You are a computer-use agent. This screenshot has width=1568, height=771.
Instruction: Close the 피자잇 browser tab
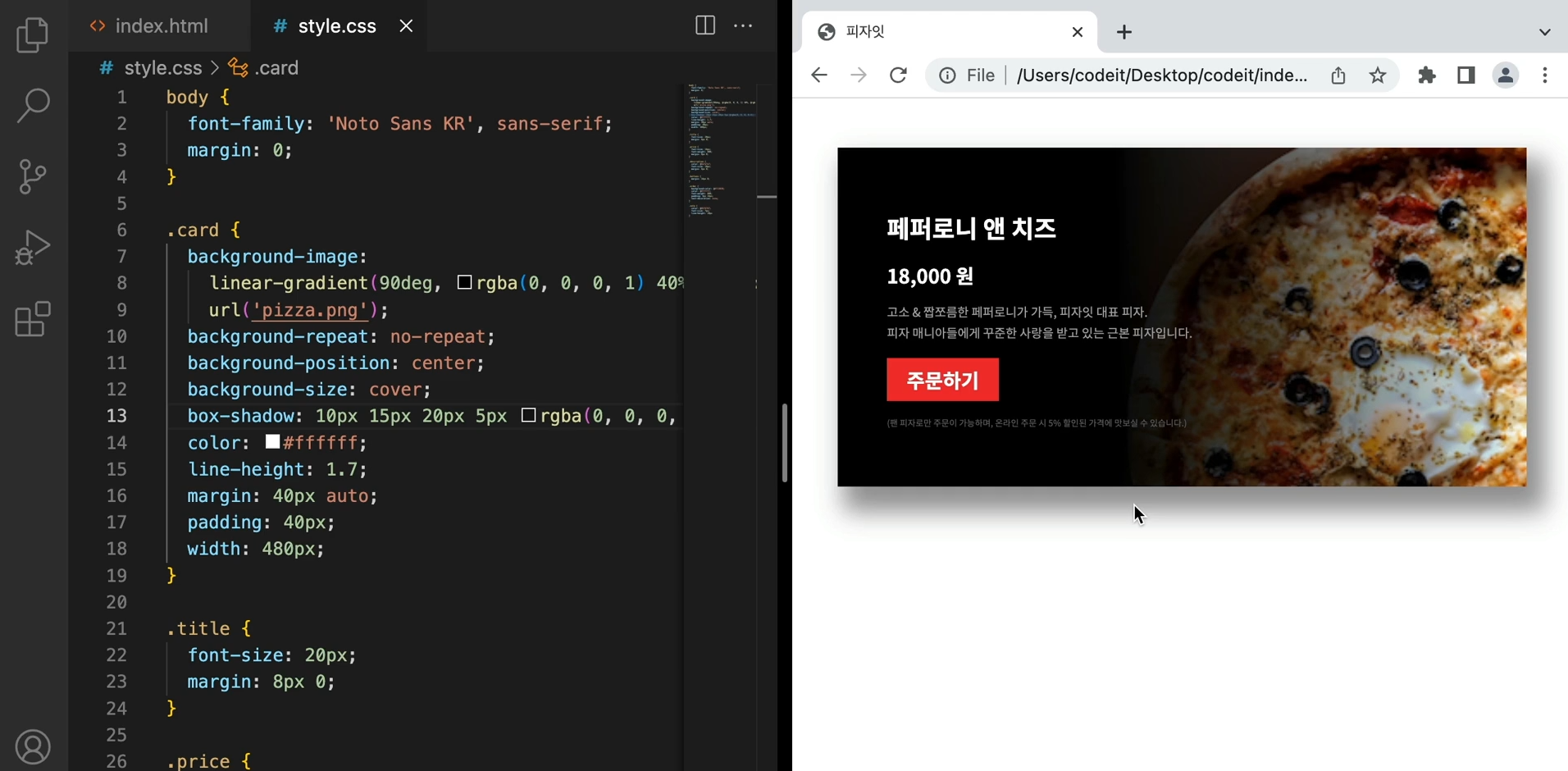point(1077,32)
